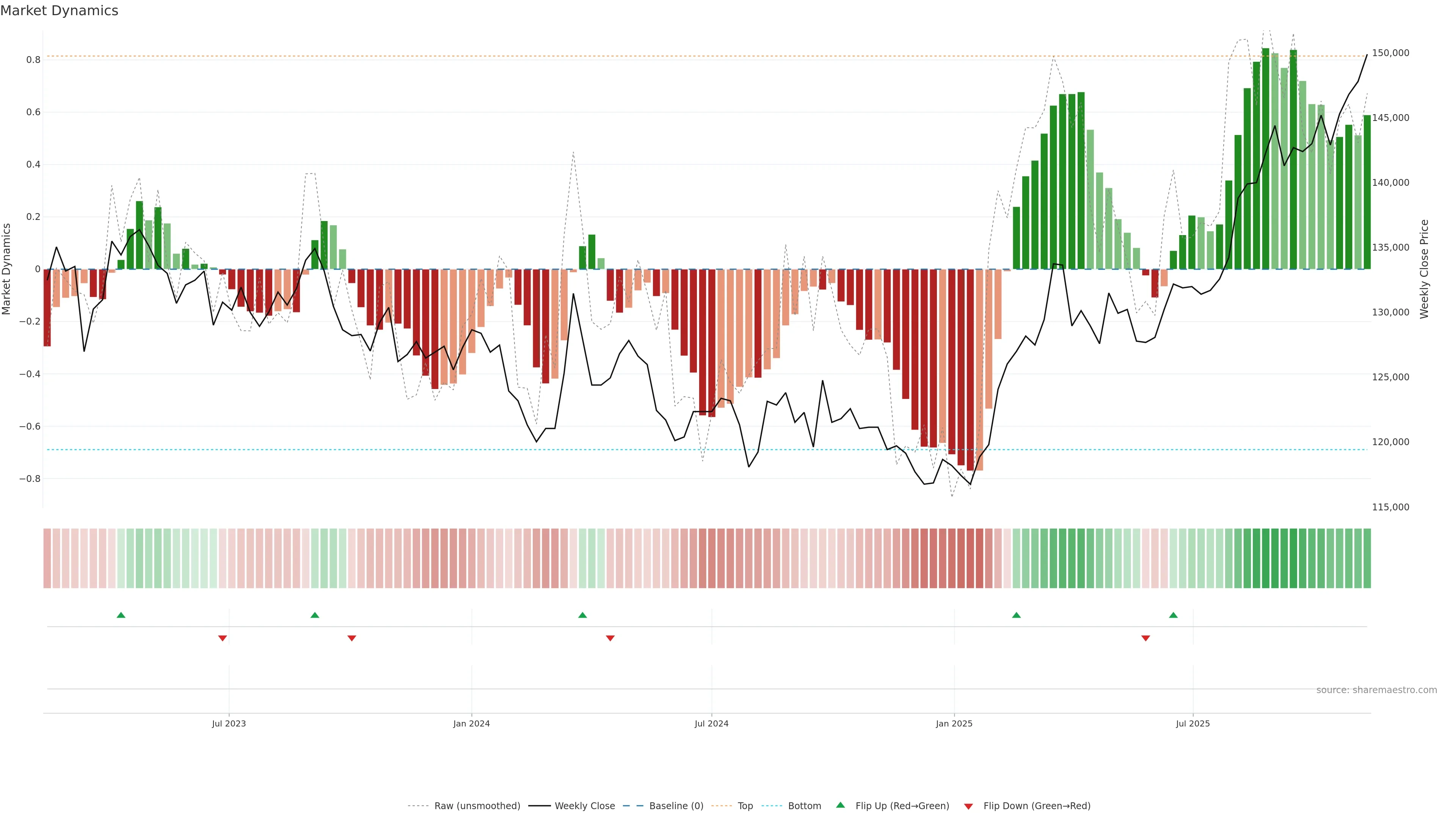Click the Jul 2024 x-axis label

click(712, 723)
